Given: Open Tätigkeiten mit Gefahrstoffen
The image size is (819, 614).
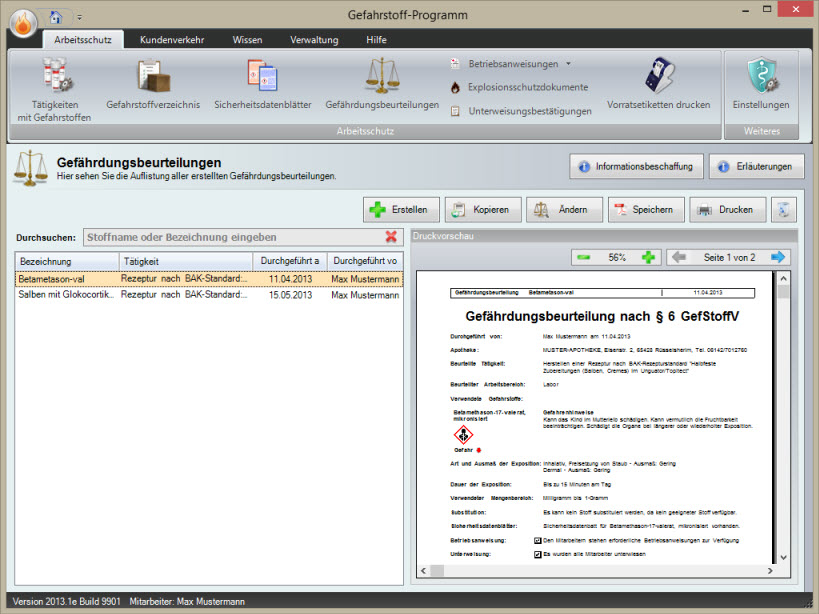Looking at the screenshot, I should tap(54, 89).
